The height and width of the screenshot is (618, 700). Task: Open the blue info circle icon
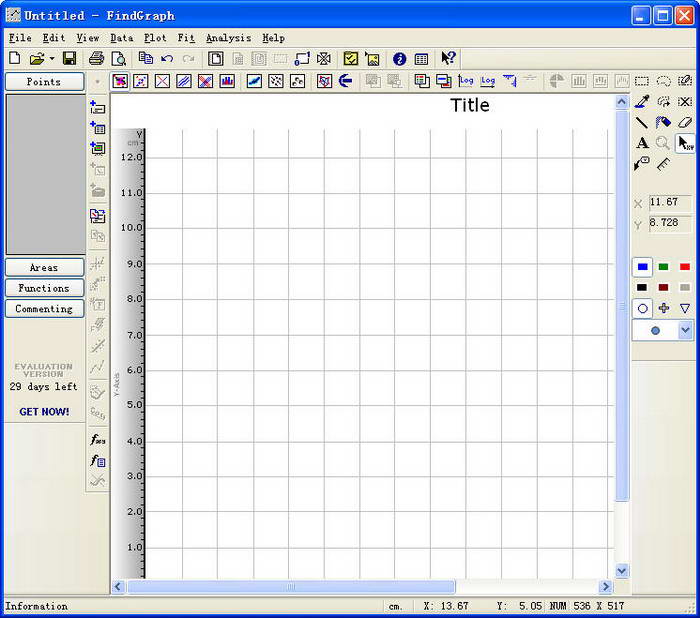(400, 58)
